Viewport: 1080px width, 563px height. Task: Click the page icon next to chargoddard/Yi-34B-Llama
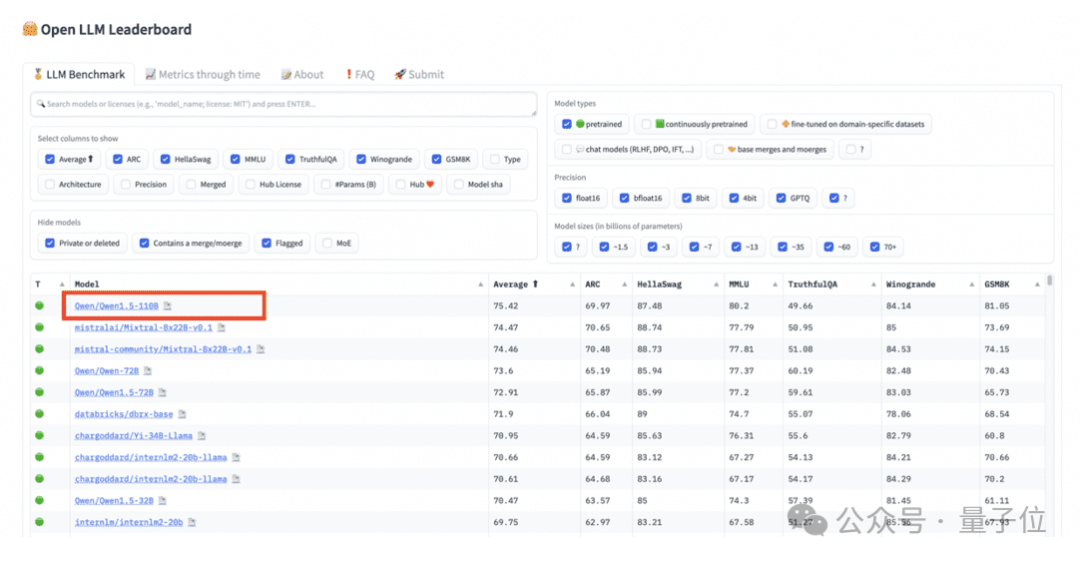(x=201, y=436)
